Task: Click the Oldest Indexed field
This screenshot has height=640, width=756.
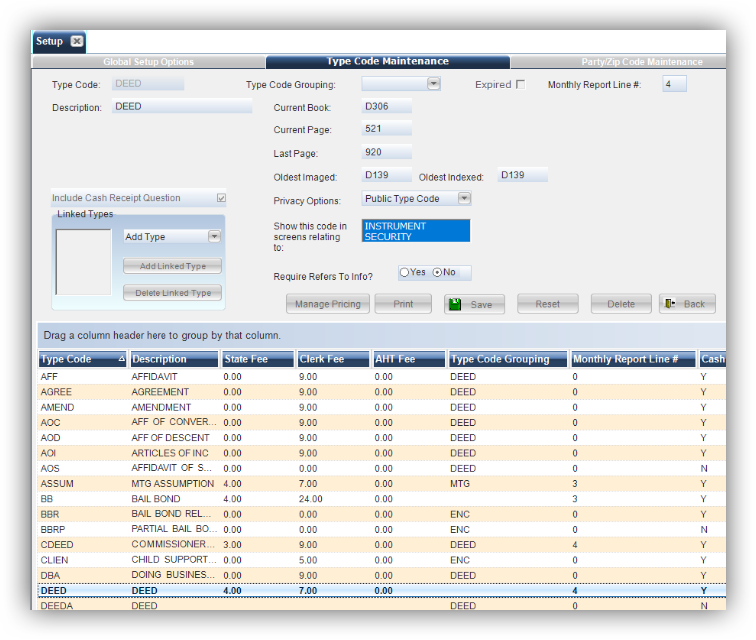Action: 523,175
